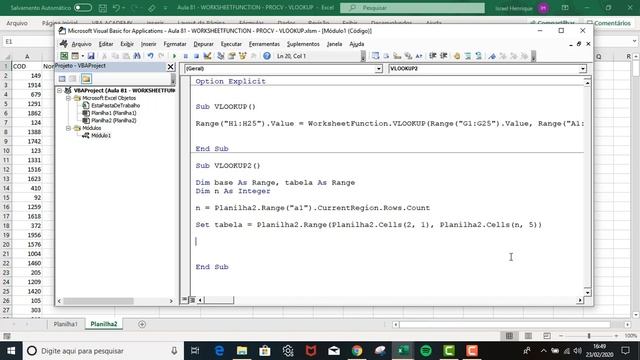Click the Project panel horizontal scrollbar
This screenshot has width=640, height=360.
pos(98,301)
